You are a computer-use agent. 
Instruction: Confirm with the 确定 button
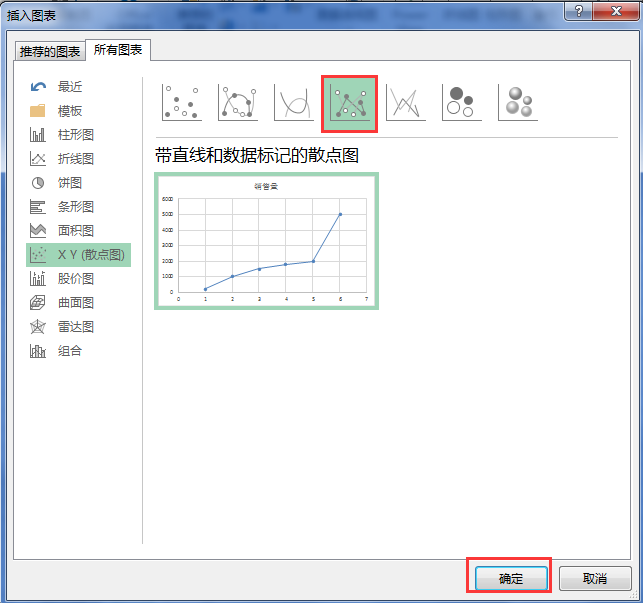pyautogui.click(x=511, y=578)
